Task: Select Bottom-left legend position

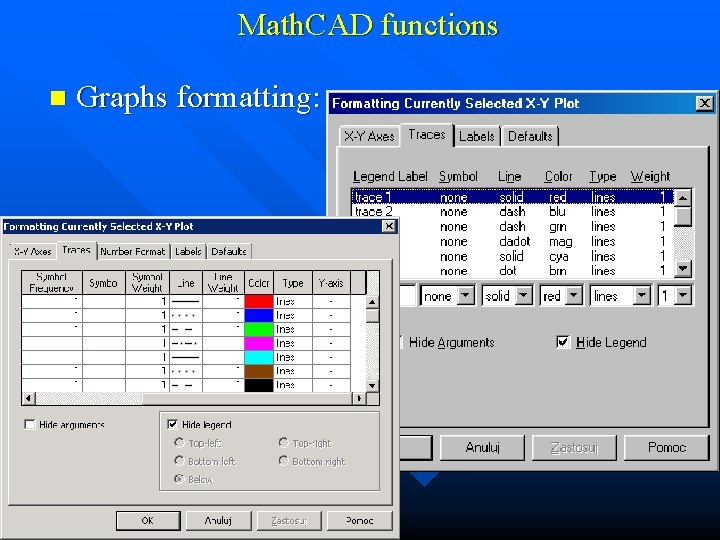Action: 179,461
